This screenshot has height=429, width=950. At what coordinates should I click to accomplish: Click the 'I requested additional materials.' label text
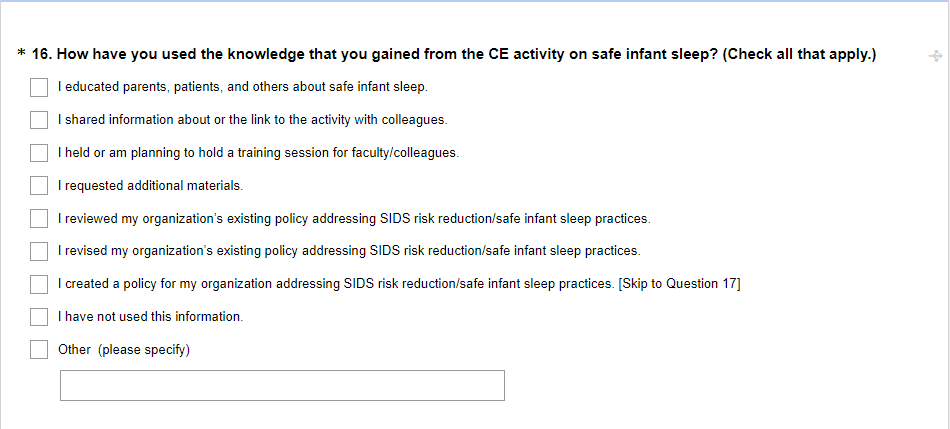150,185
